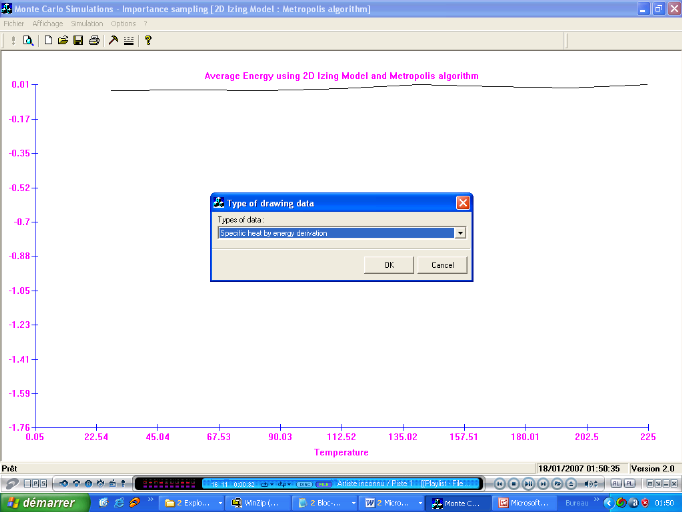Click the Prêt status bar text
682x512 pixels.
pos(9,469)
